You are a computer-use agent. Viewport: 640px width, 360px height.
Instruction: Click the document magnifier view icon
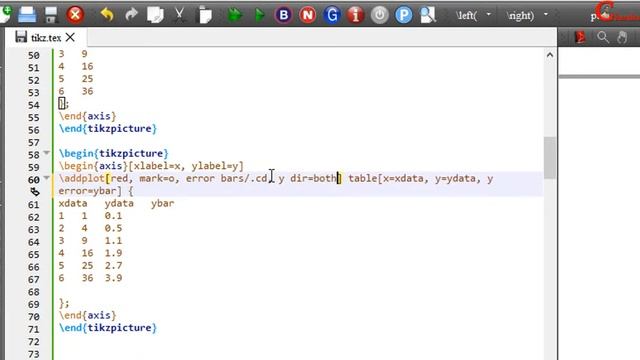428,16
